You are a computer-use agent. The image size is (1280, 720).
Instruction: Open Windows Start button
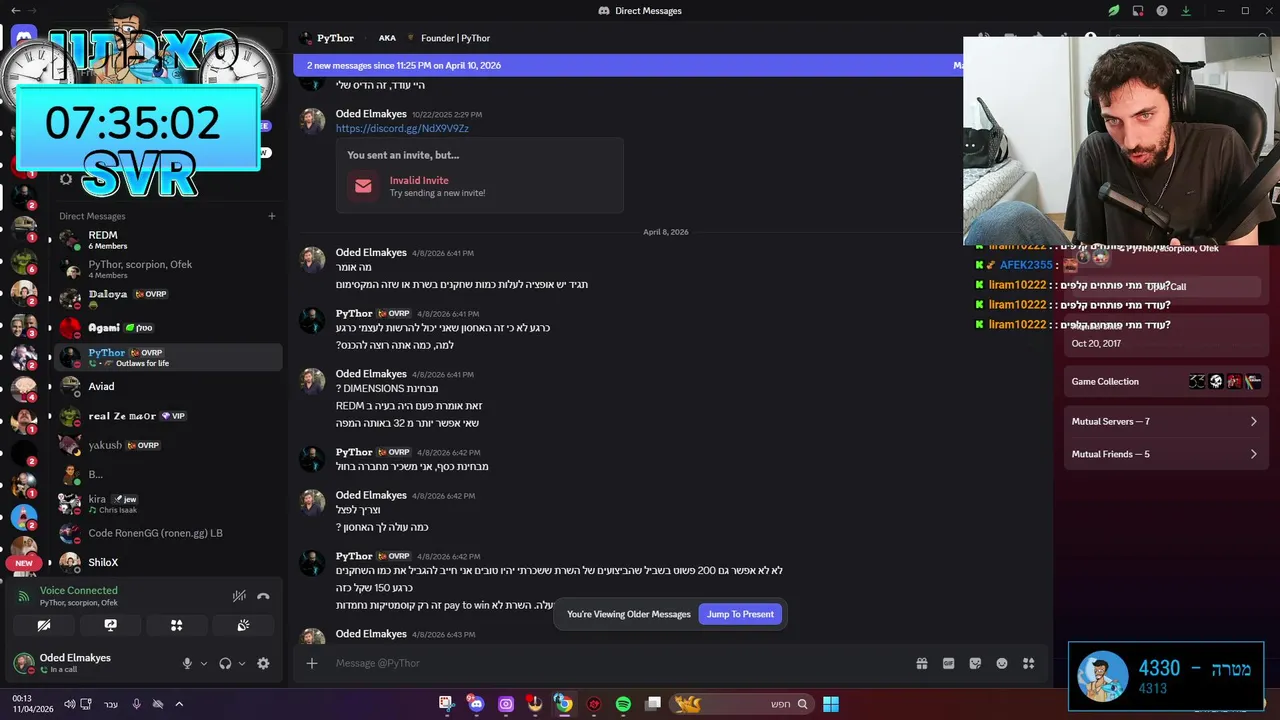(831, 704)
